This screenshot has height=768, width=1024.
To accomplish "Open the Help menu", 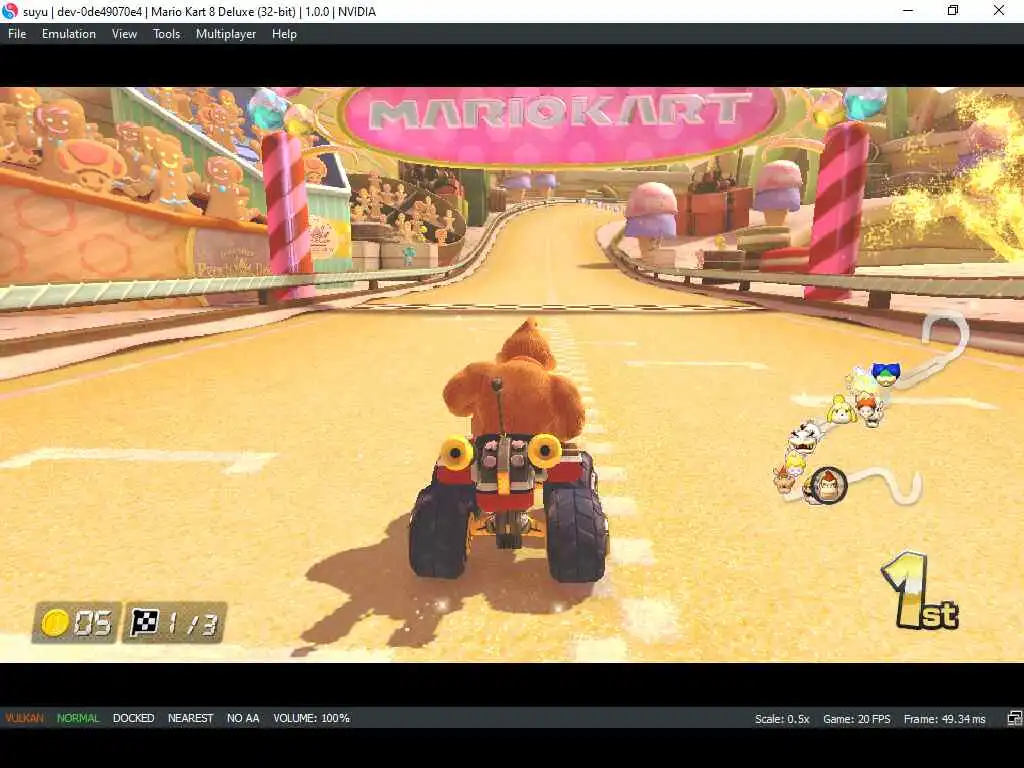I will [x=284, y=34].
